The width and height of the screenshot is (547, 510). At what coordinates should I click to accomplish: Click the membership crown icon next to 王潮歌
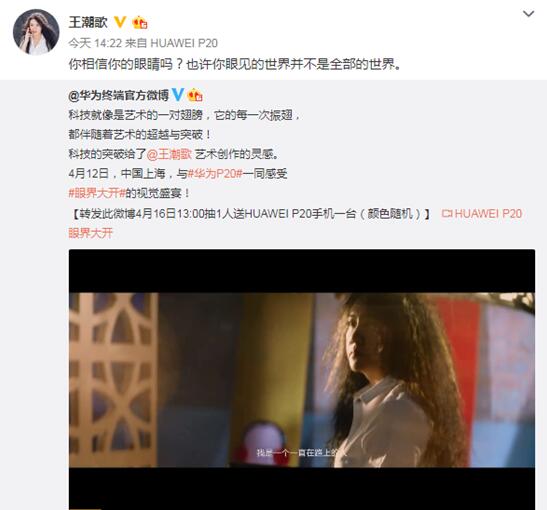140,23
